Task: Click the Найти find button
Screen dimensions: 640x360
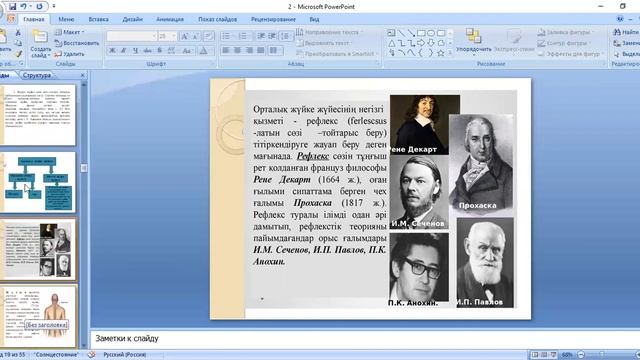Action: tap(626, 32)
